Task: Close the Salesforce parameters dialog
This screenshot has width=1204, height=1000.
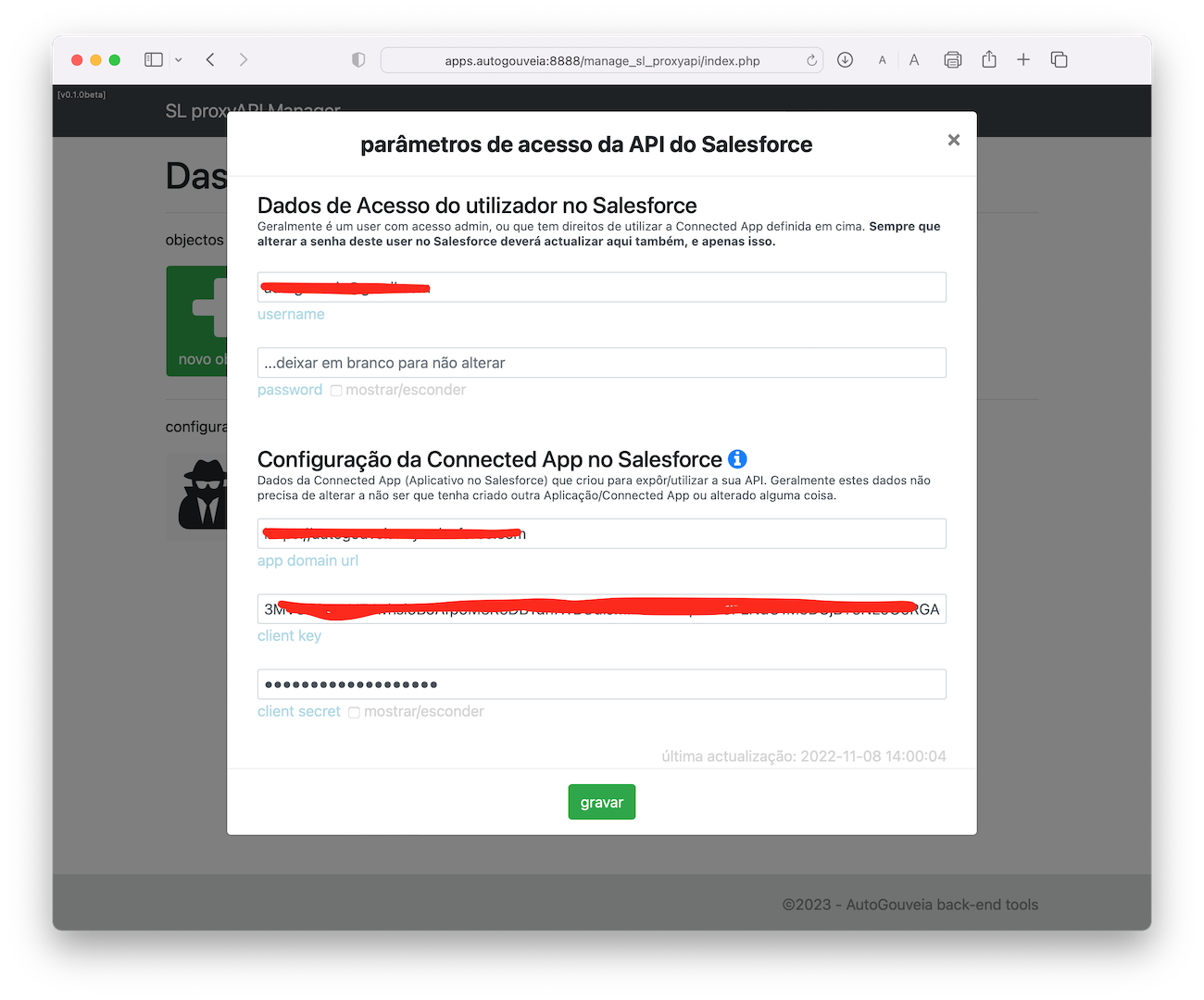Action: coord(954,140)
